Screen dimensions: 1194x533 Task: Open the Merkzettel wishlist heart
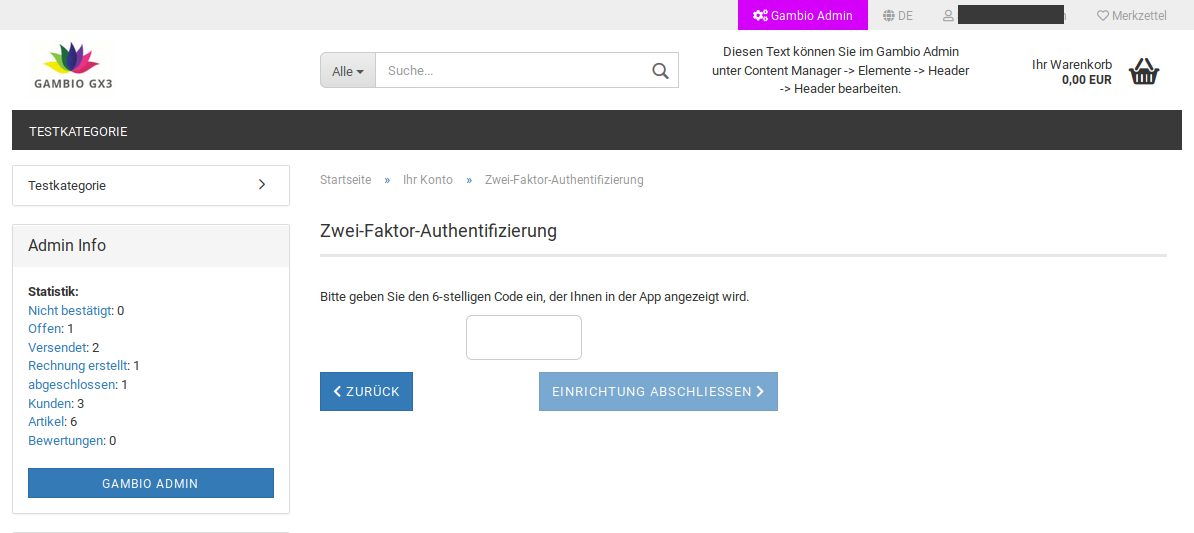point(1103,16)
